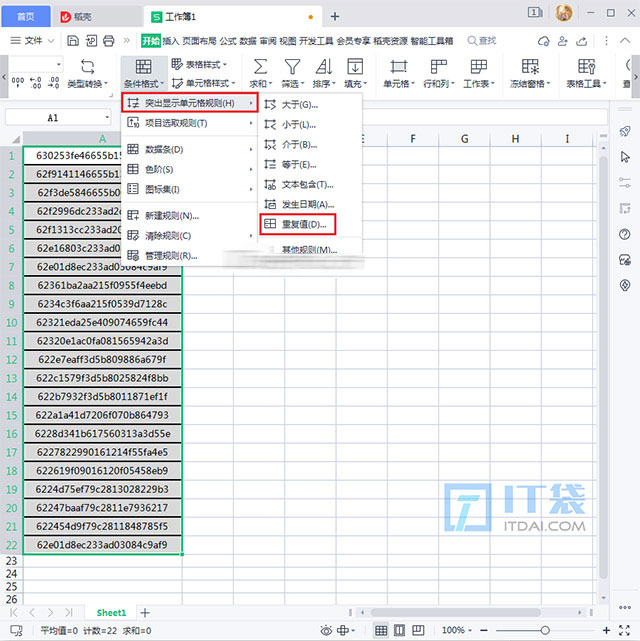Switch to the 首页 home page tab
The width and height of the screenshot is (640, 641).
click(x=26, y=16)
